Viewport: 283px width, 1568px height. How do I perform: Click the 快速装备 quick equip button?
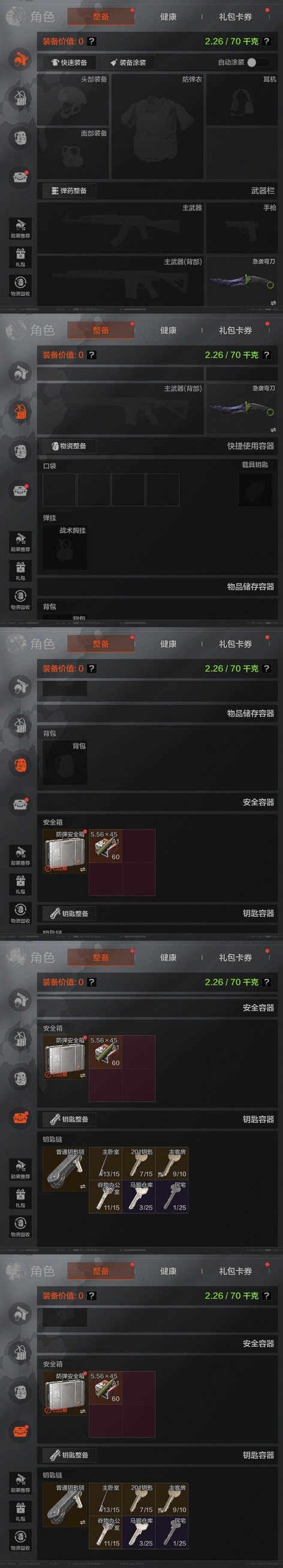[x=69, y=62]
